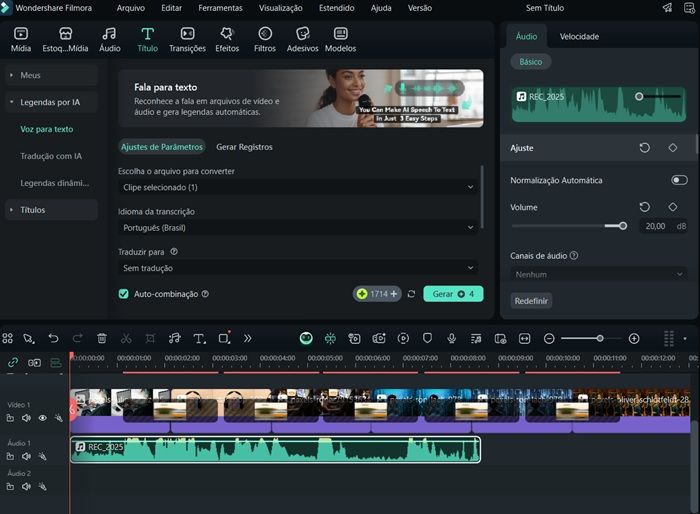Image resolution: width=700 pixels, height=514 pixels.
Task: Reset Ajuste section with circular arrow
Action: (644, 147)
